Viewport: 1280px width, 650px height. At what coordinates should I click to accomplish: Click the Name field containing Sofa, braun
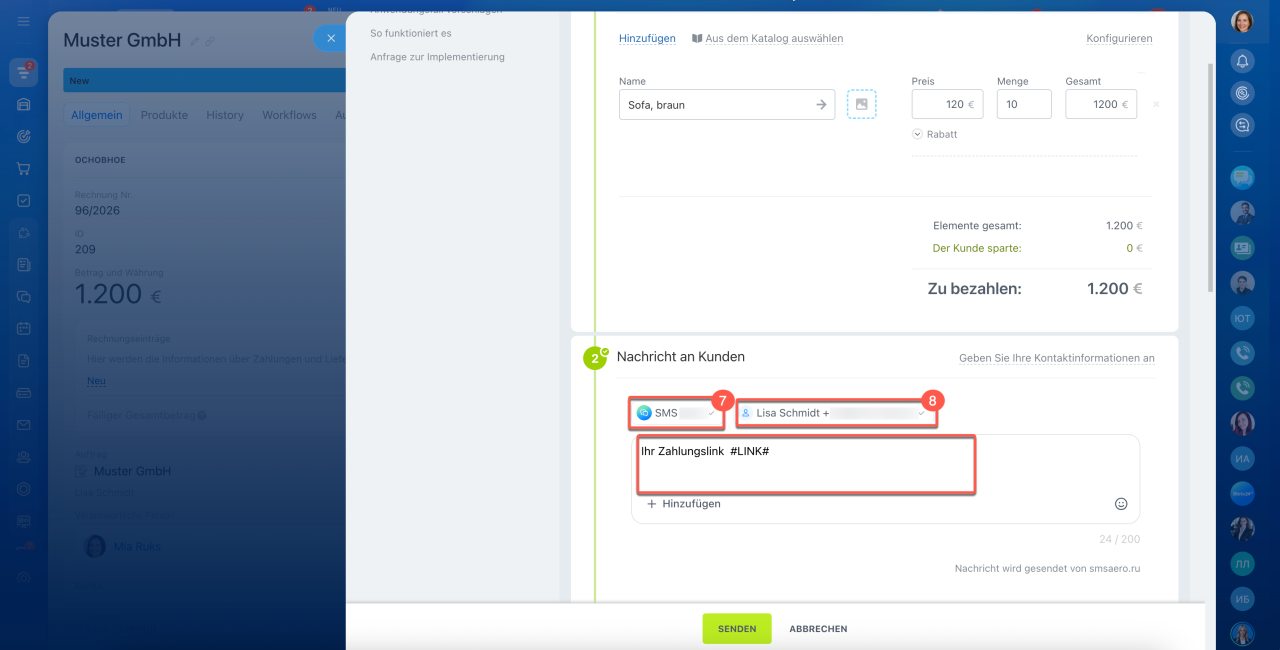coord(727,104)
